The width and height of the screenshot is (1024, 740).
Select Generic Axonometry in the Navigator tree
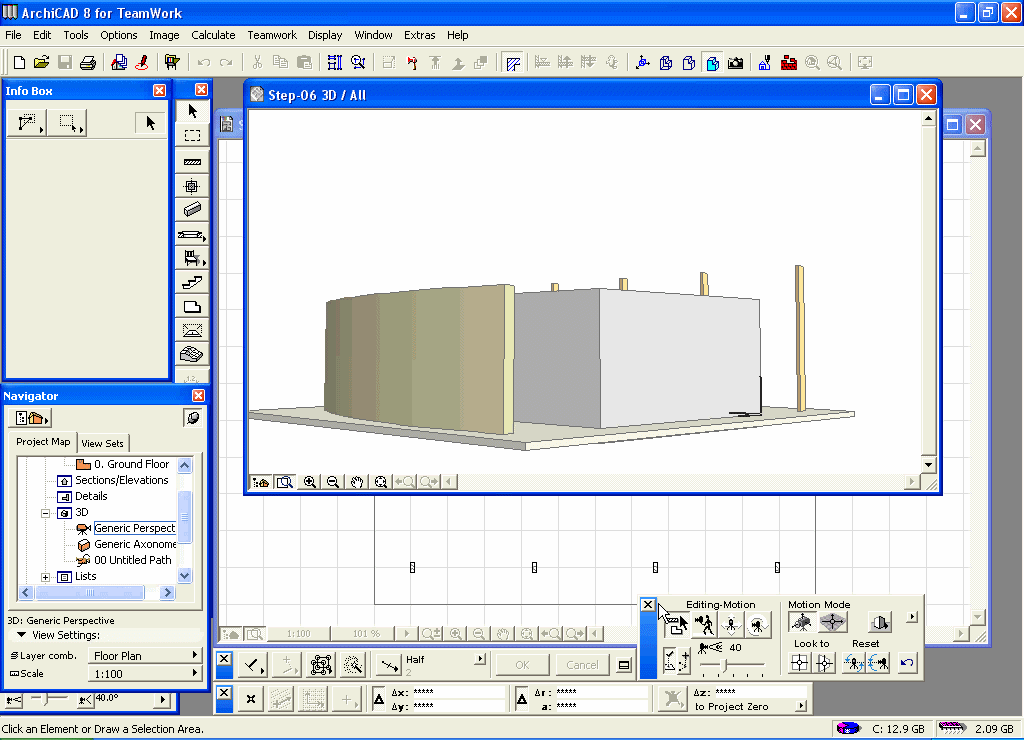coord(135,544)
